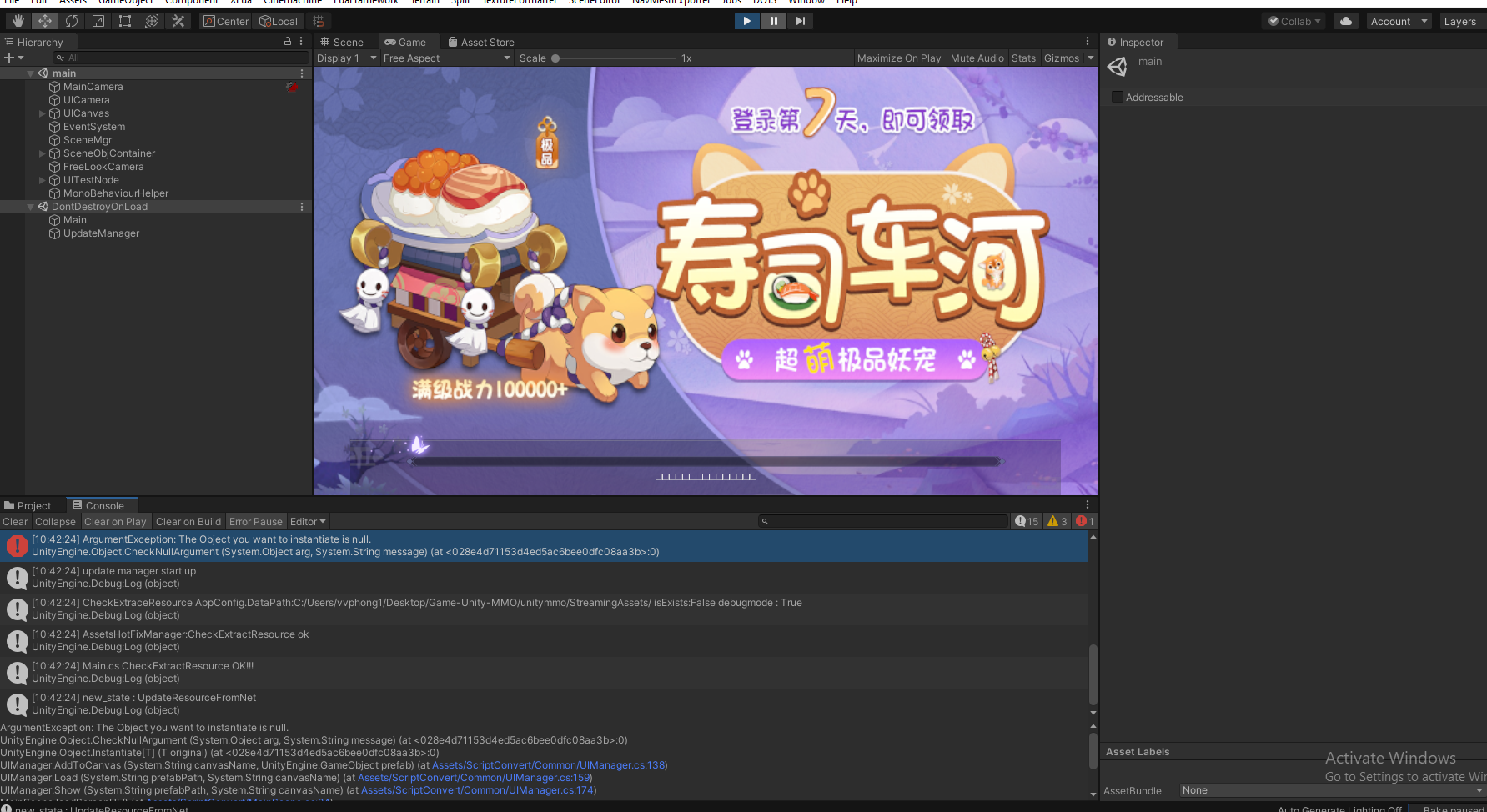The image size is (1487, 812).
Task: Open the Free Aspect dropdown
Action: (447, 58)
